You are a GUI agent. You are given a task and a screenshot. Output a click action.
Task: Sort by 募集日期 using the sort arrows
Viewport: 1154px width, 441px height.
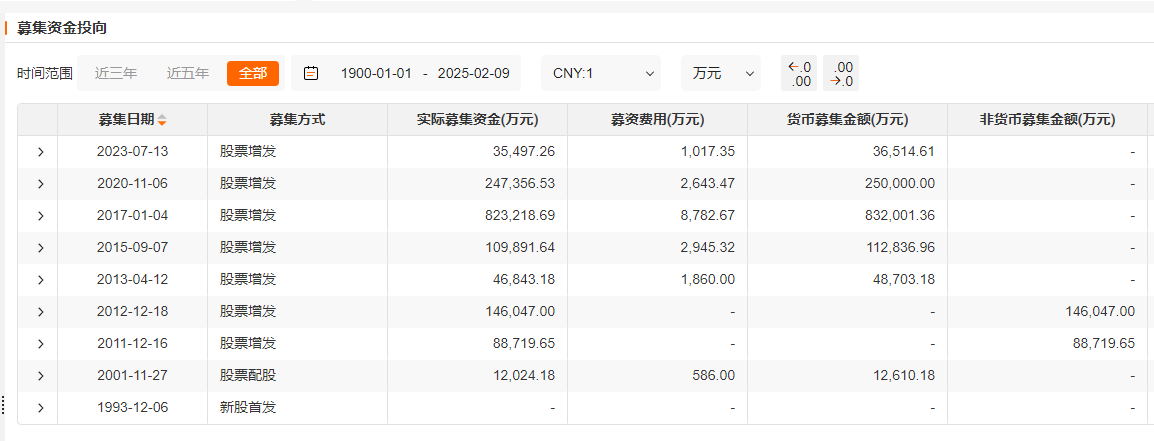click(162, 120)
